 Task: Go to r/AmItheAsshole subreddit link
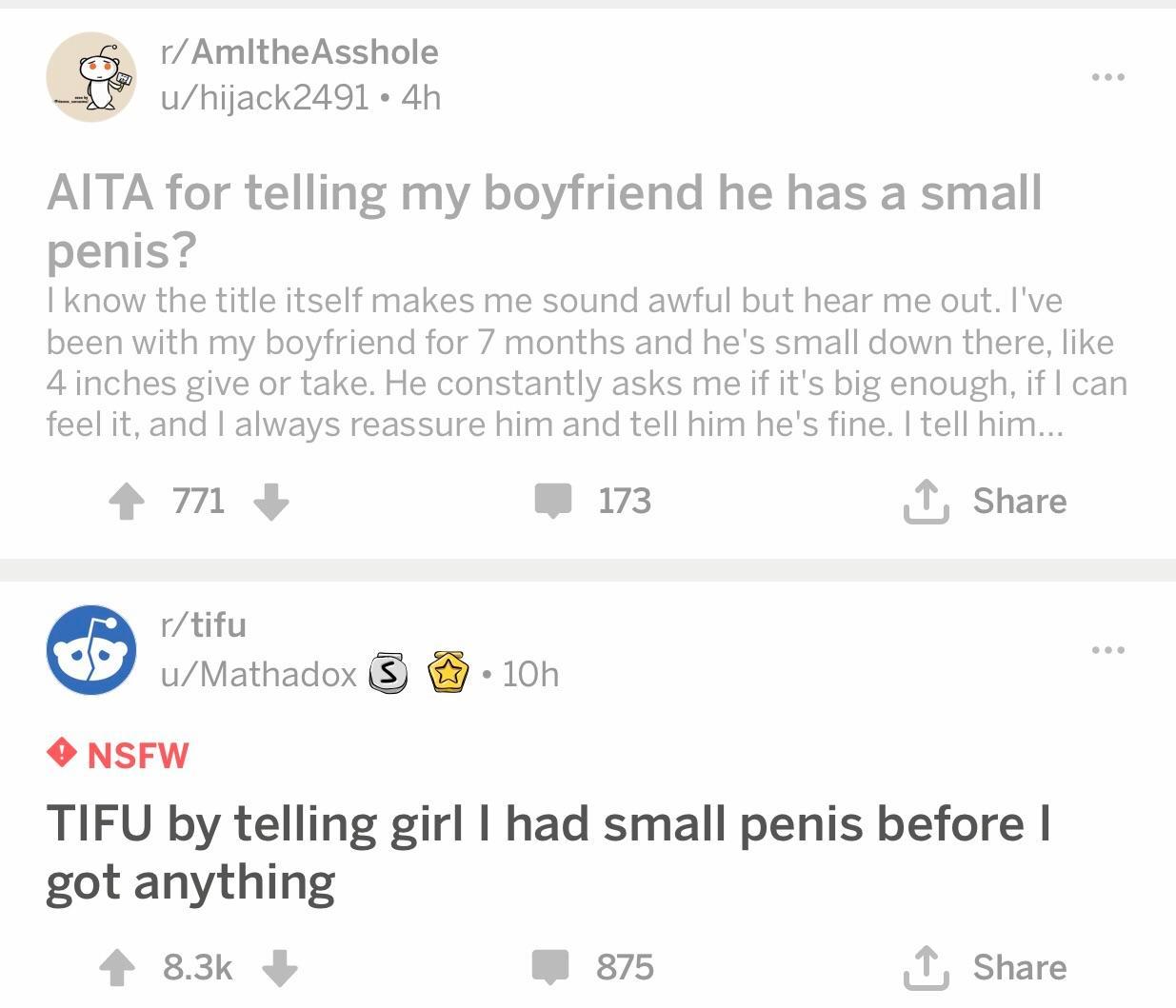click(299, 51)
